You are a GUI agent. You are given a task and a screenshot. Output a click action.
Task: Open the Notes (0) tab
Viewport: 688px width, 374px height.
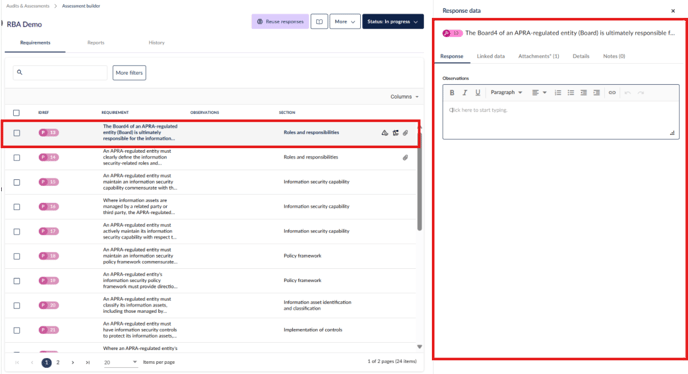(614, 56)
